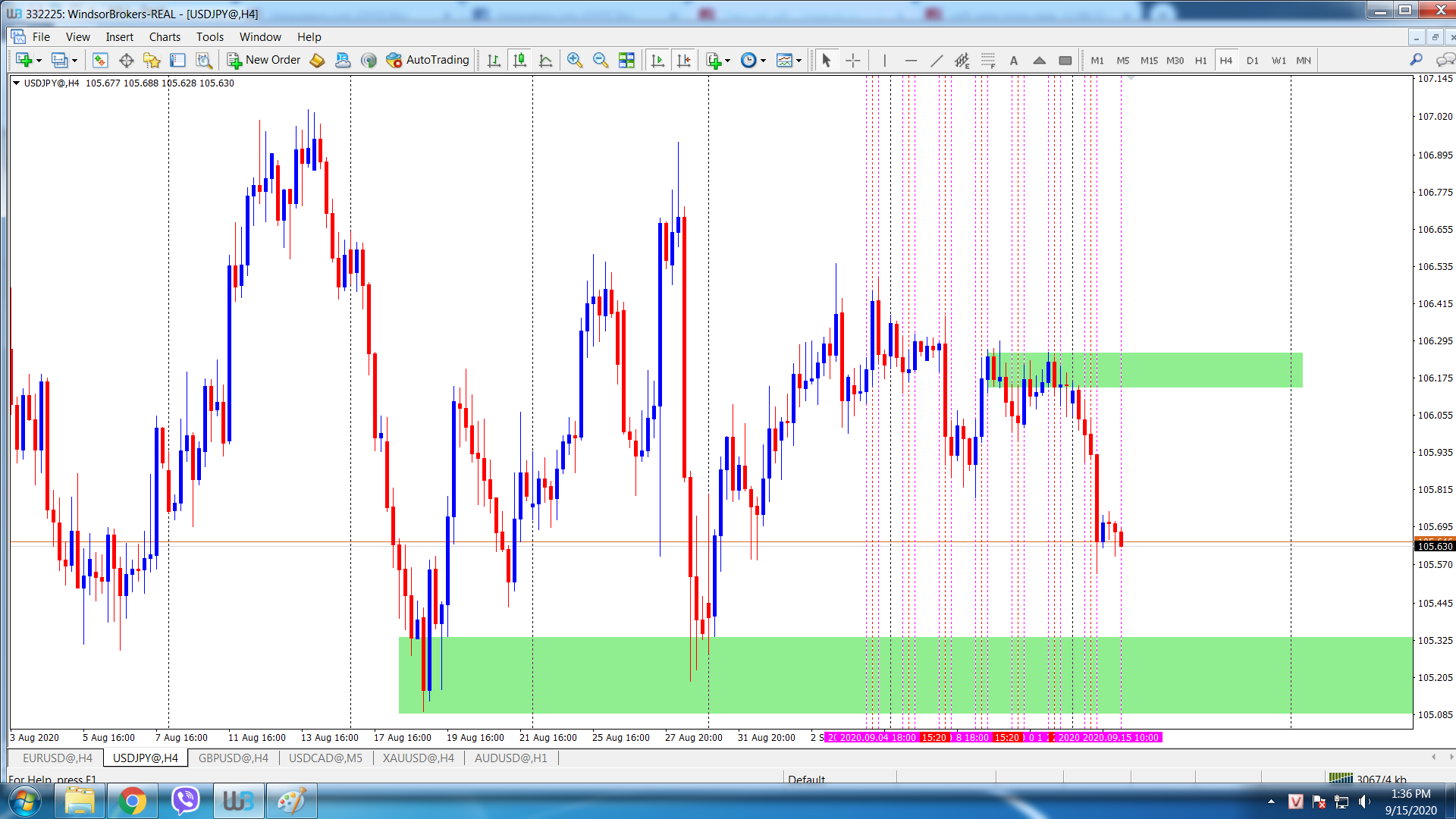Open the View menu
The width and height of the screenshot is (1456, 819).
77,36
